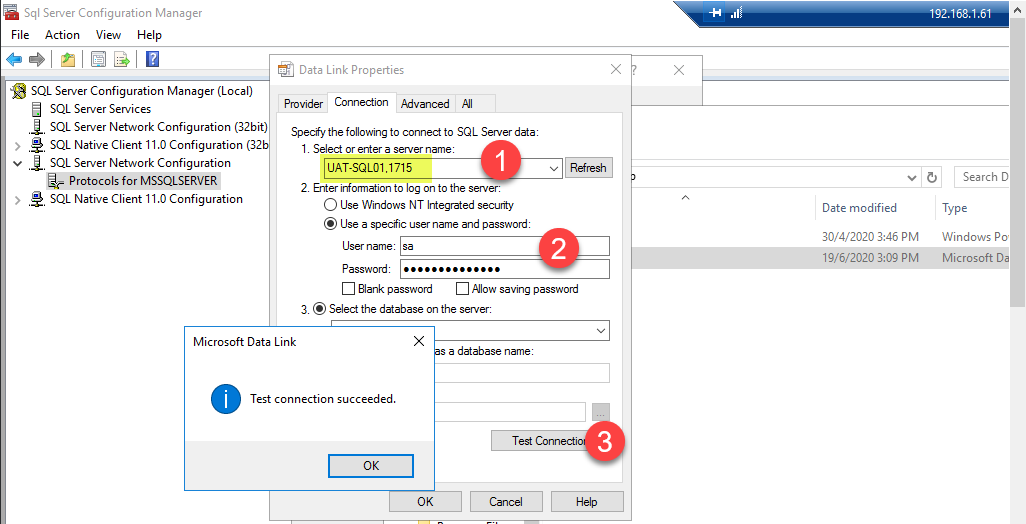Image resolution: width=1026 pixels, height=524 pixels.
Task: Click Cancel in Data Link Properties dialog
Action: [506, 502]
